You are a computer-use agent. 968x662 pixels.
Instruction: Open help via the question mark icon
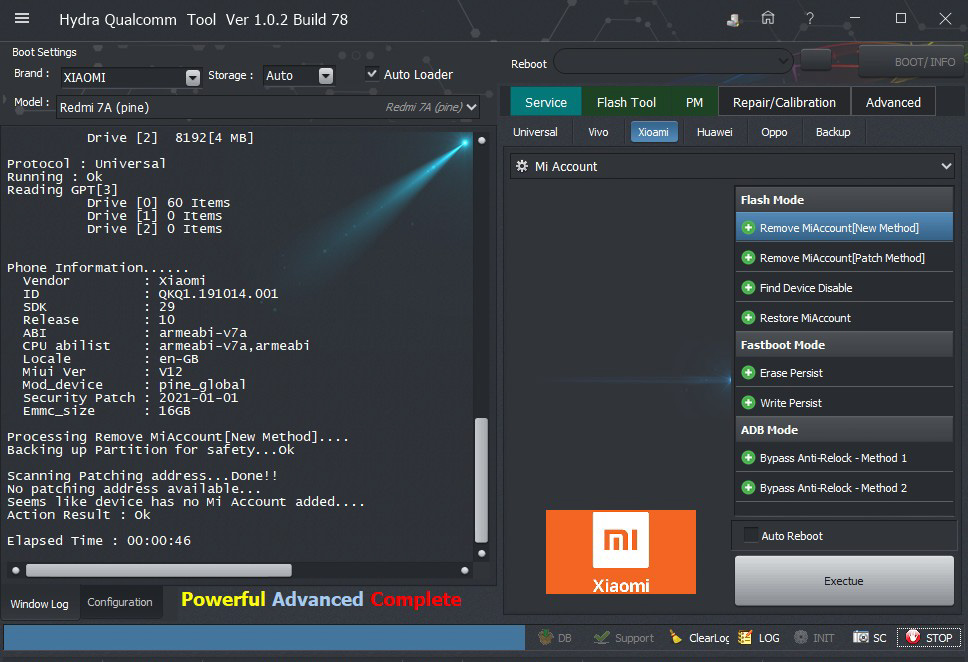[810, 19]
